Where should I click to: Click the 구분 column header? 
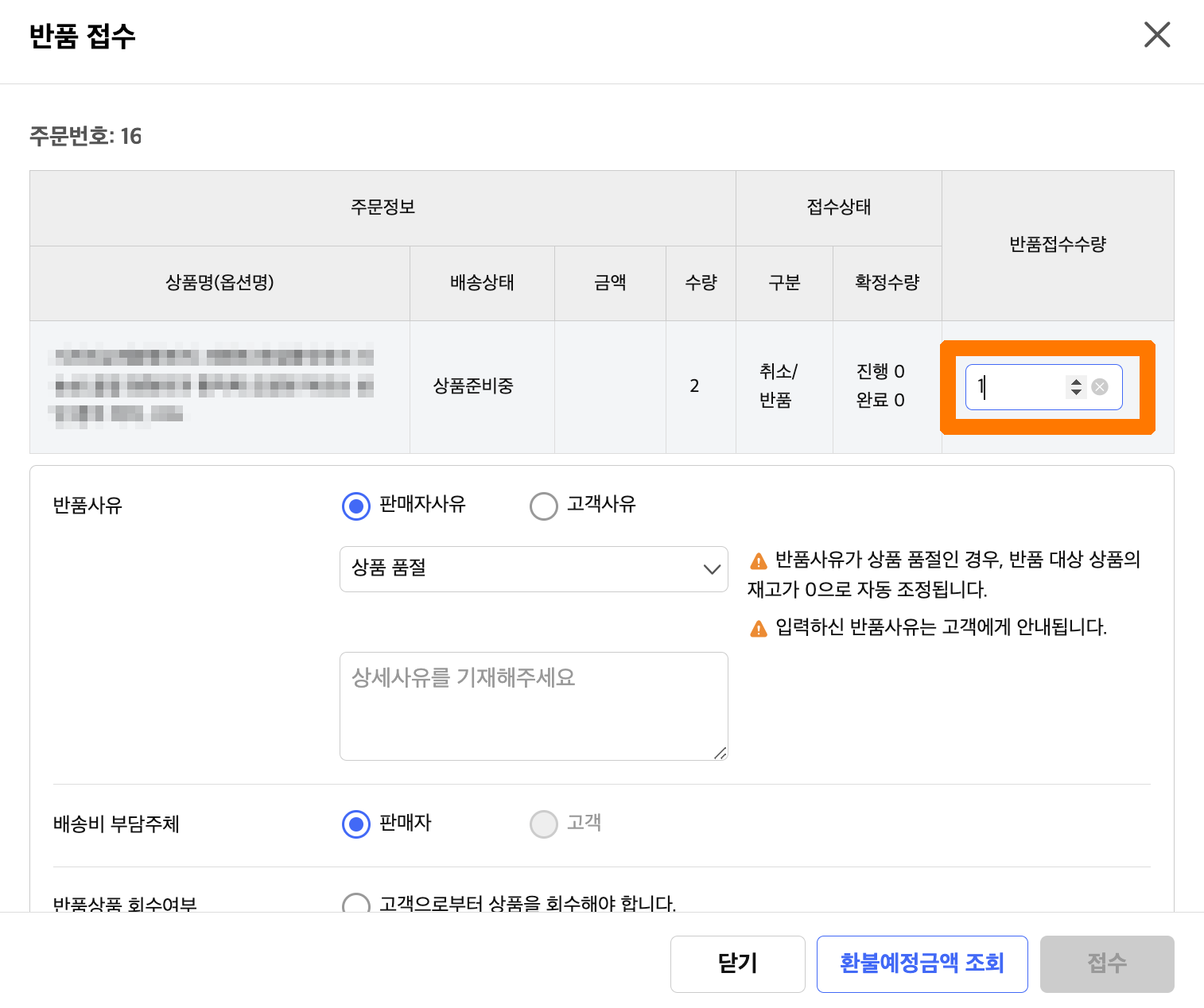tap(784, 283)
